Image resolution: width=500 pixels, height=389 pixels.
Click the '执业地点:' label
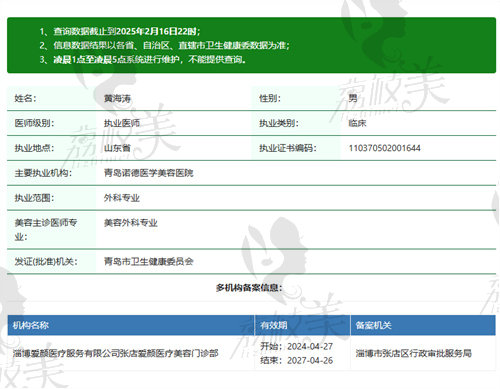(x=34, y=148)
